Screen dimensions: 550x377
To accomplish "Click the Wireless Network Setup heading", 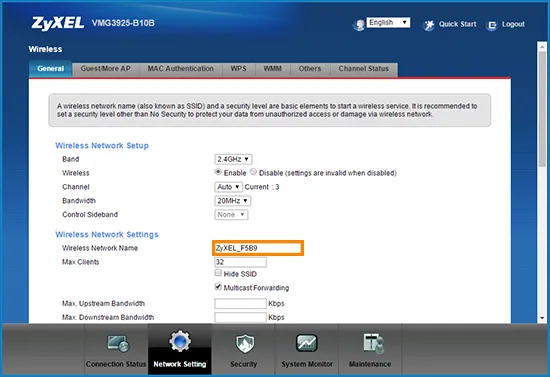I will (102, 146).
